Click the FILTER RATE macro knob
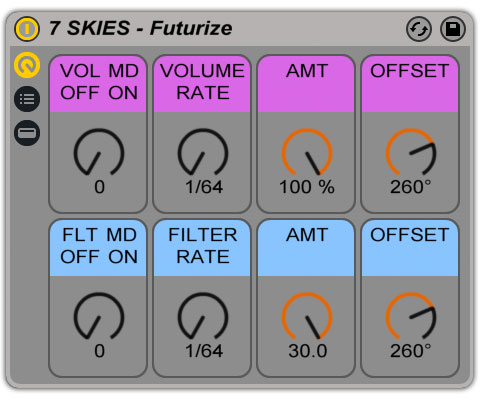The image size is (480, 400). (203, 317)
